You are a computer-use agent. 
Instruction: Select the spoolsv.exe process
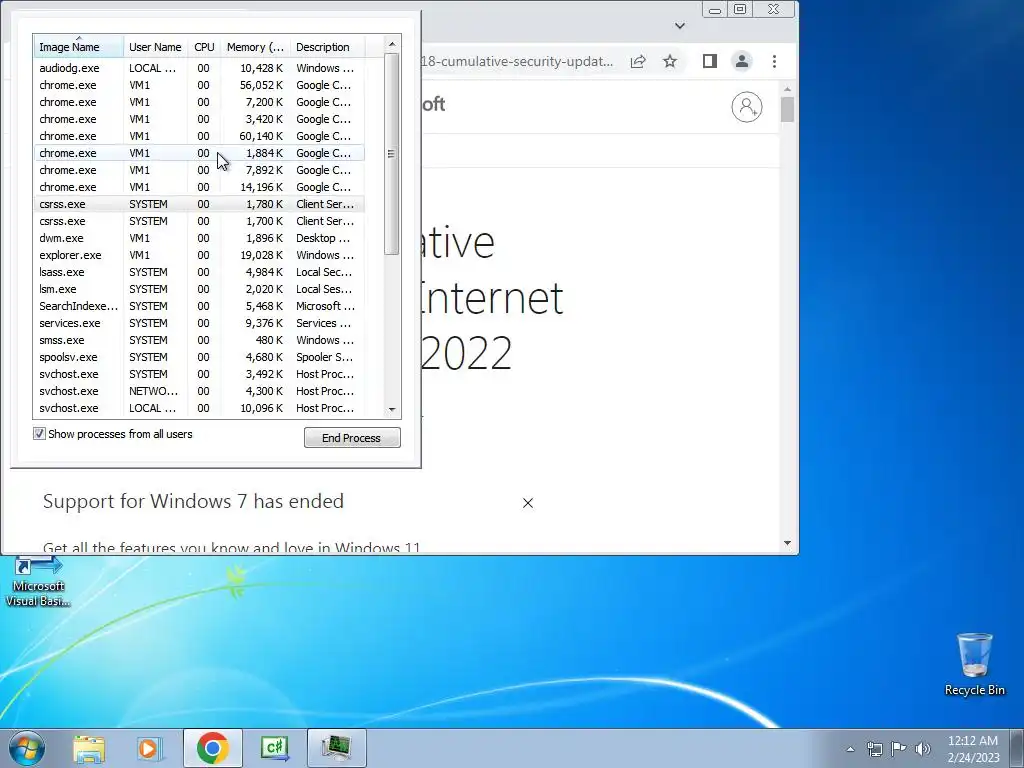[199, 357]
